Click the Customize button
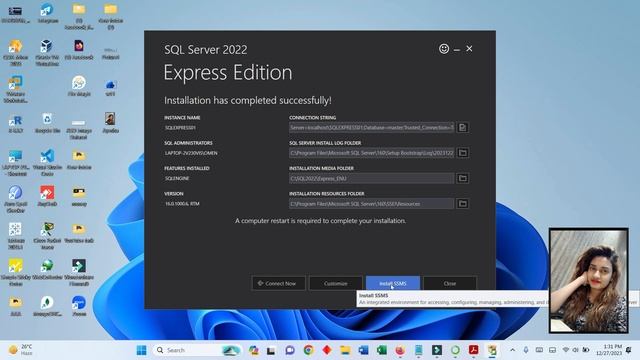The height and width of the screenshot is (360, 640). [x=336, y=283]
